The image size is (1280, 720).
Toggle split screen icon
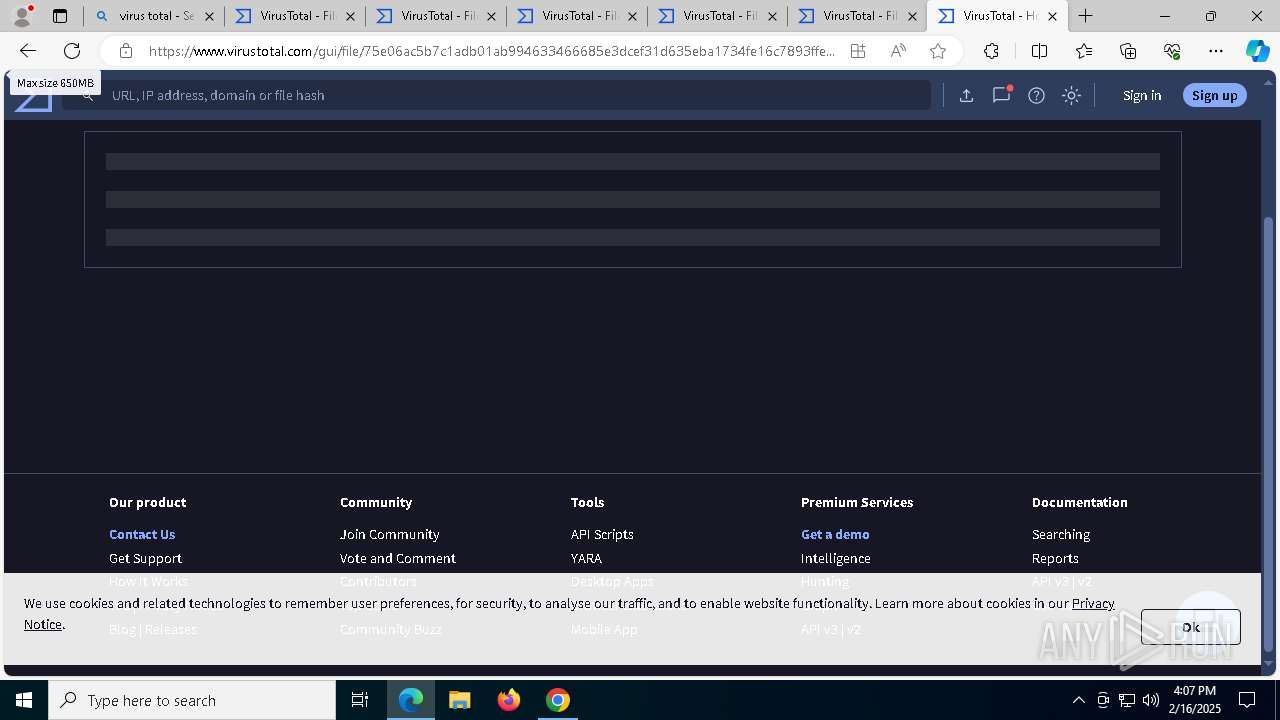click(x=1039, y=51)
